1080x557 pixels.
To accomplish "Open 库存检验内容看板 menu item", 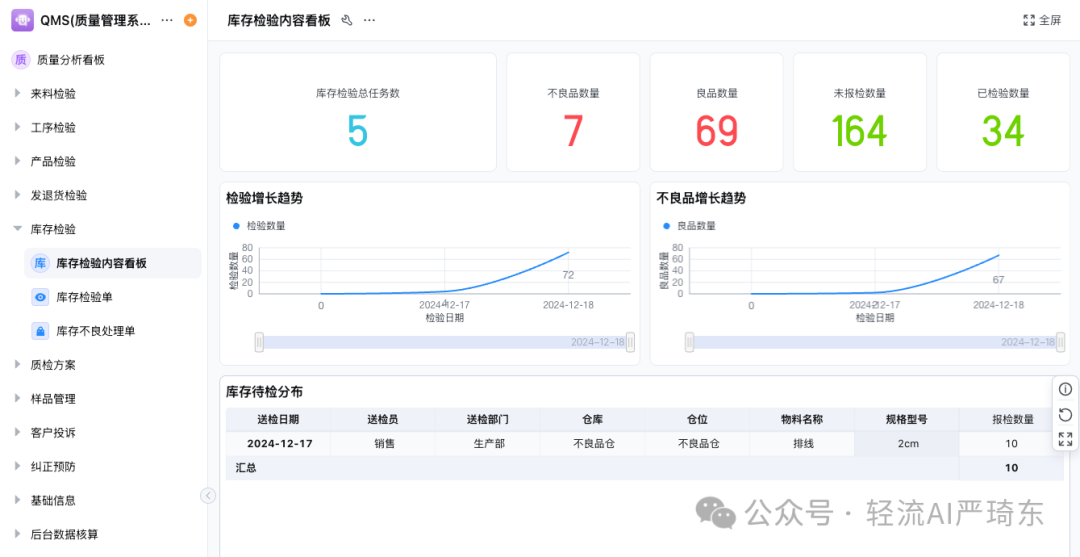I will pos(113,263).
